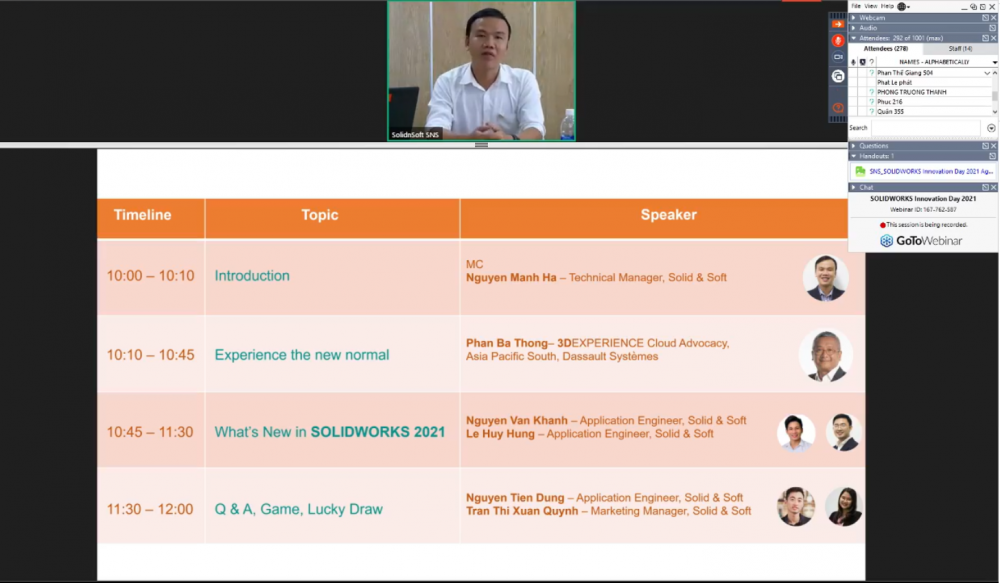
Task: Toggle the webcam sharing button
Action: coord(838,57)
